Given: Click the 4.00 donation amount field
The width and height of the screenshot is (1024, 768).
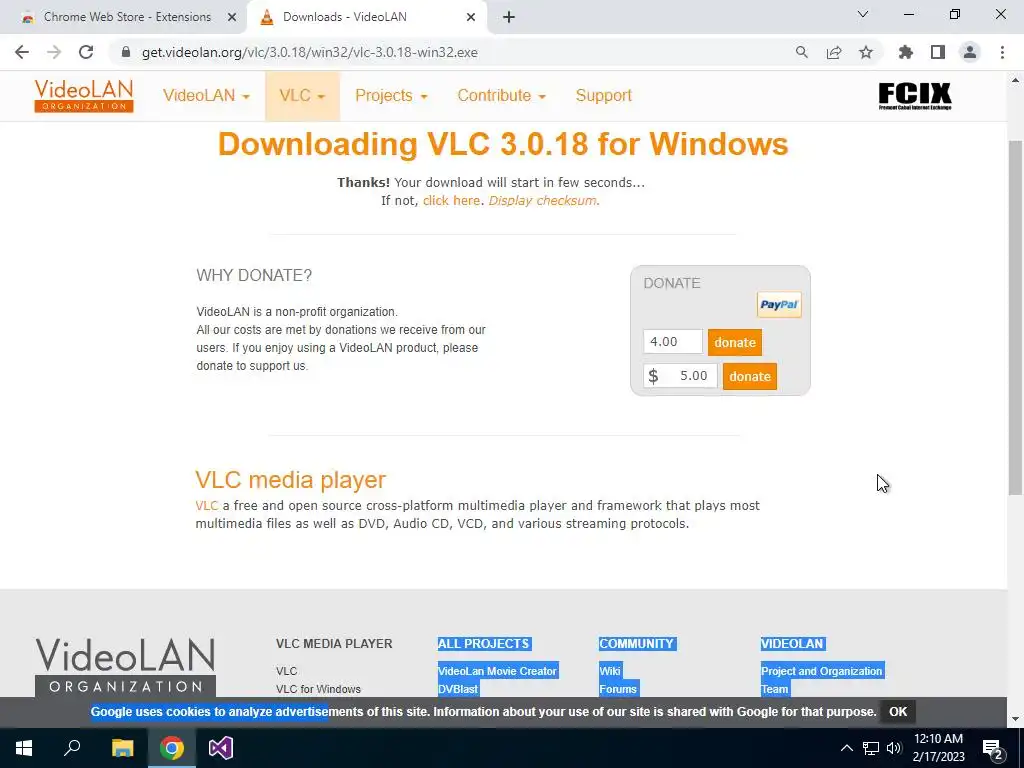Looking at the screenshot, I should (x=673, y=342).
